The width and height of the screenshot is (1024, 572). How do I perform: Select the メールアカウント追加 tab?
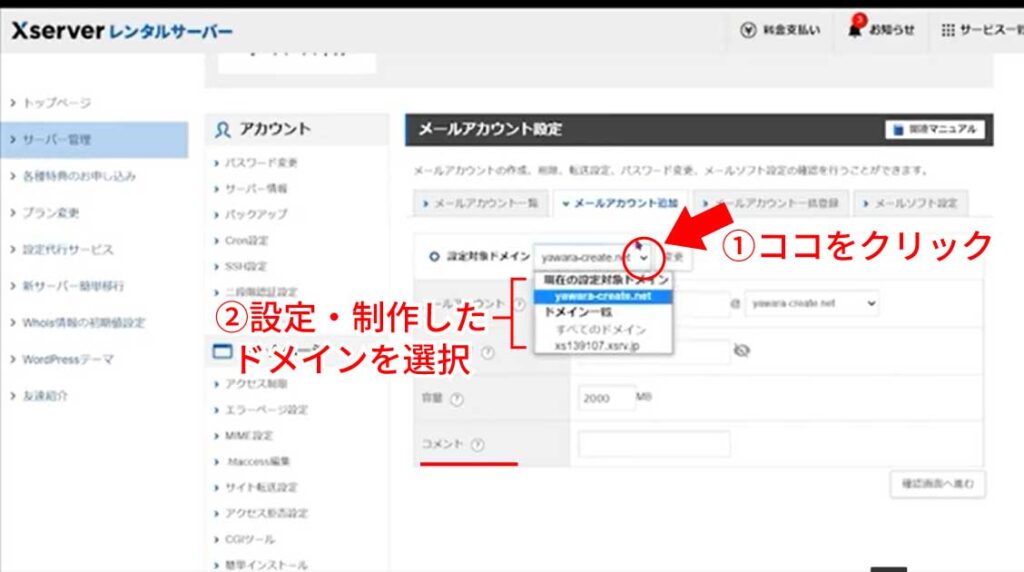tap(620, 203)
